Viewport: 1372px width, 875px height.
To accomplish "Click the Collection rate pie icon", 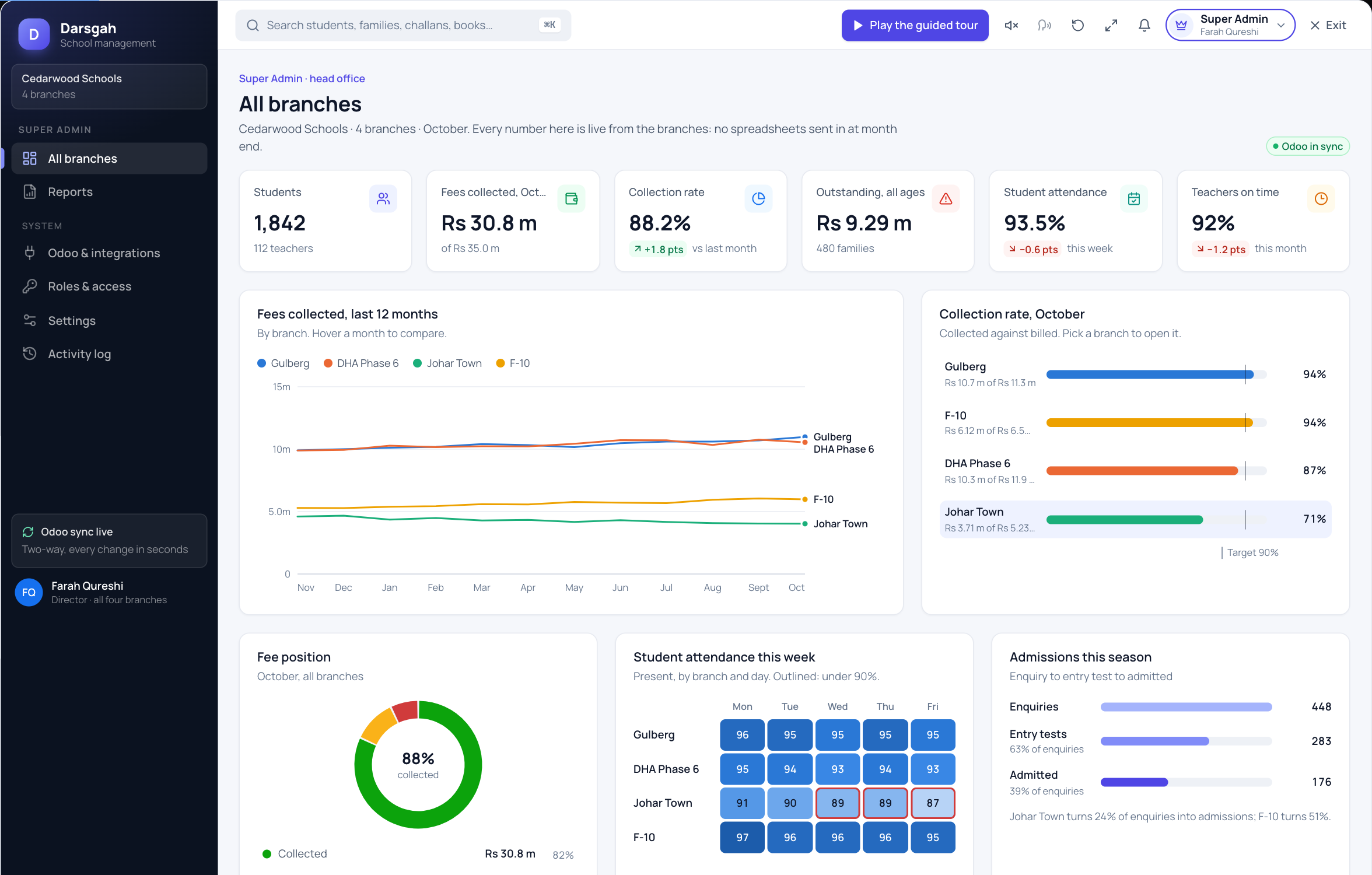I will click(x=758, y=199).
